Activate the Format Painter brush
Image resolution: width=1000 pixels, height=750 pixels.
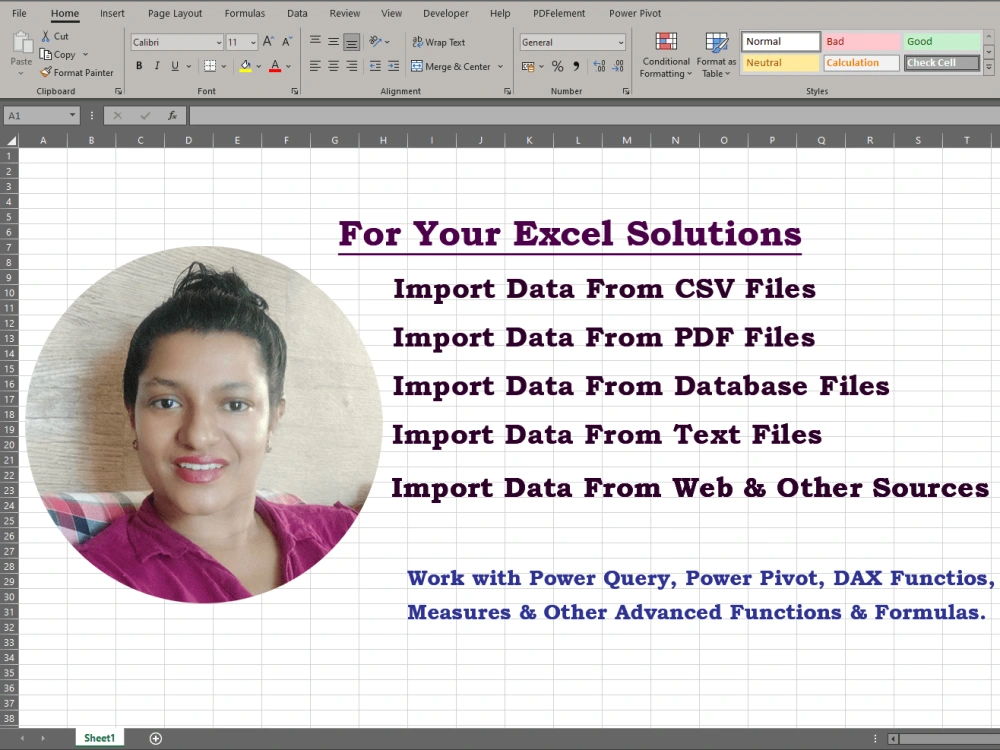tap(45, 72)
